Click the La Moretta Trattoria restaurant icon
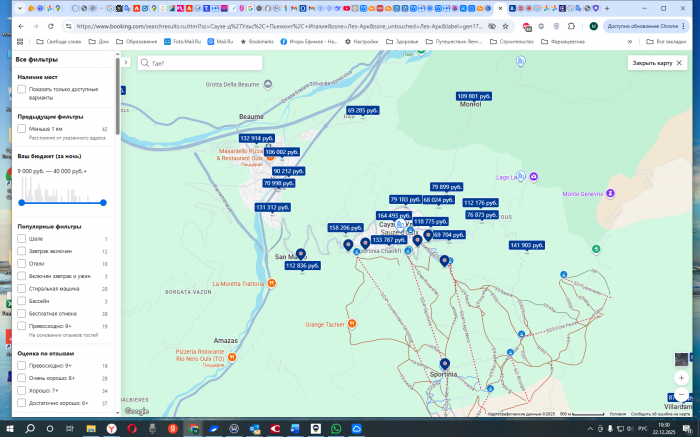Image resolution: width=700 pixels, height=437 pixels. [272, 283]
